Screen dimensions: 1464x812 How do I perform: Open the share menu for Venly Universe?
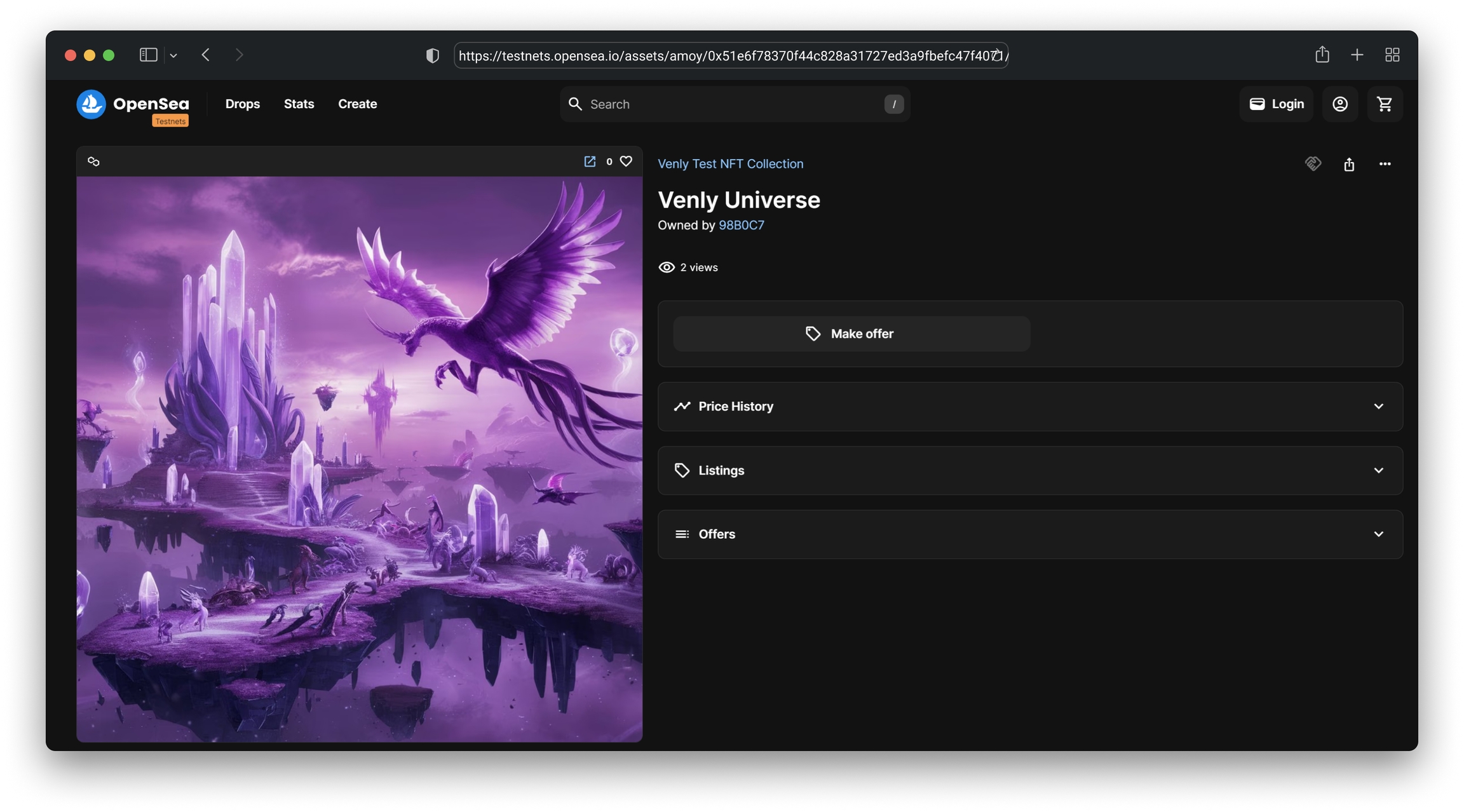pyautogui.click(x=1350, y=164)
